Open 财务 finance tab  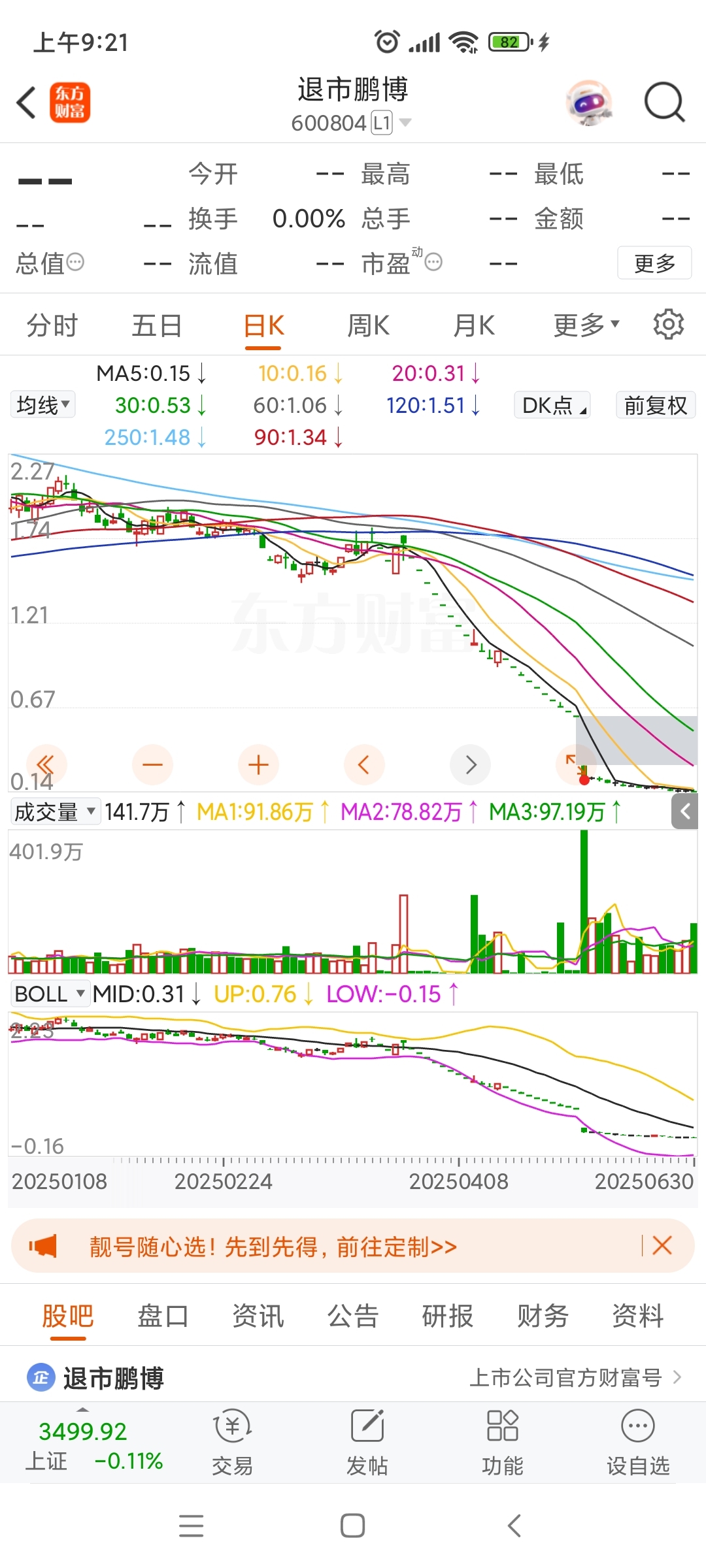[543, 1316]
